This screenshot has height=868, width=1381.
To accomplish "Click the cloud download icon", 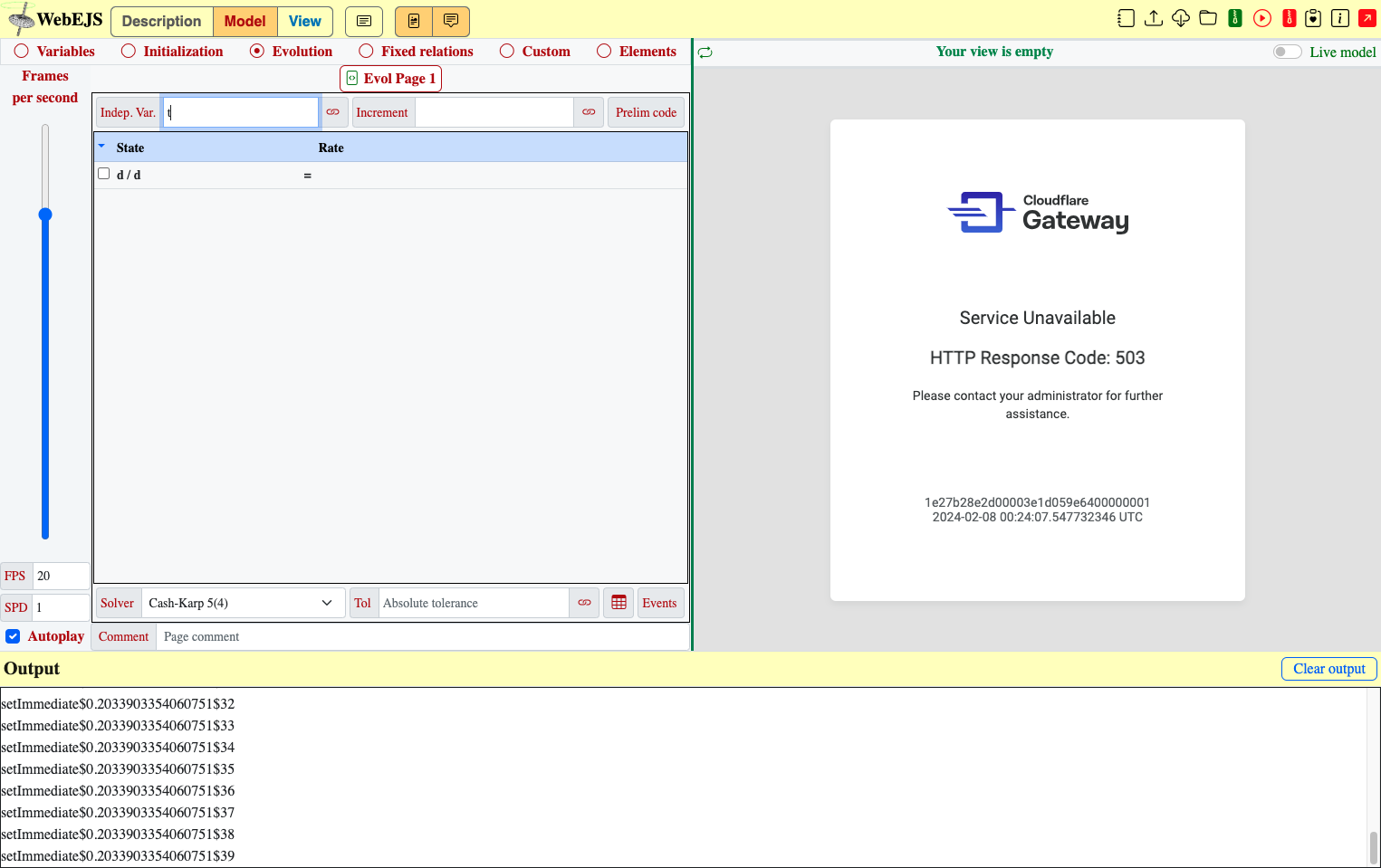I will [1181, 18].
